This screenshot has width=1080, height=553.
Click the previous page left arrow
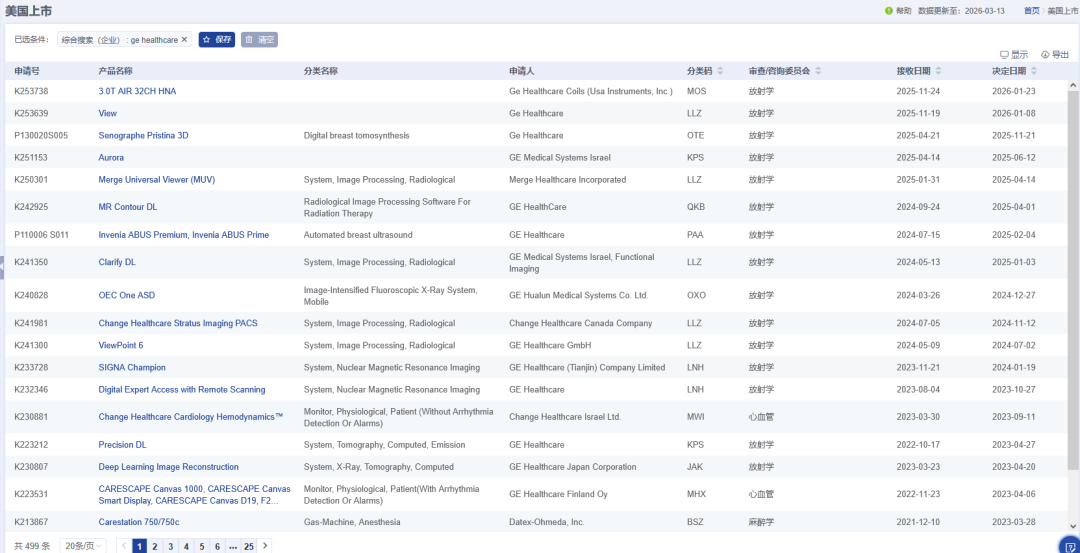[124, 546]
